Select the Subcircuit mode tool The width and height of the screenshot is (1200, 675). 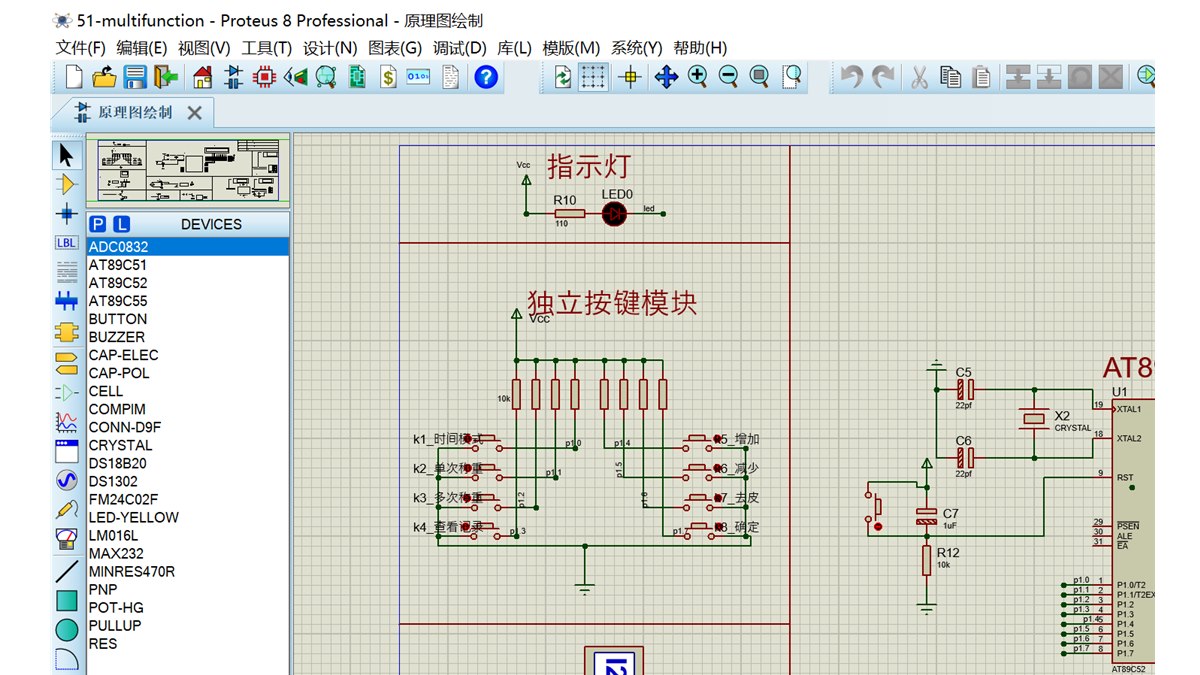click(66, 330)
